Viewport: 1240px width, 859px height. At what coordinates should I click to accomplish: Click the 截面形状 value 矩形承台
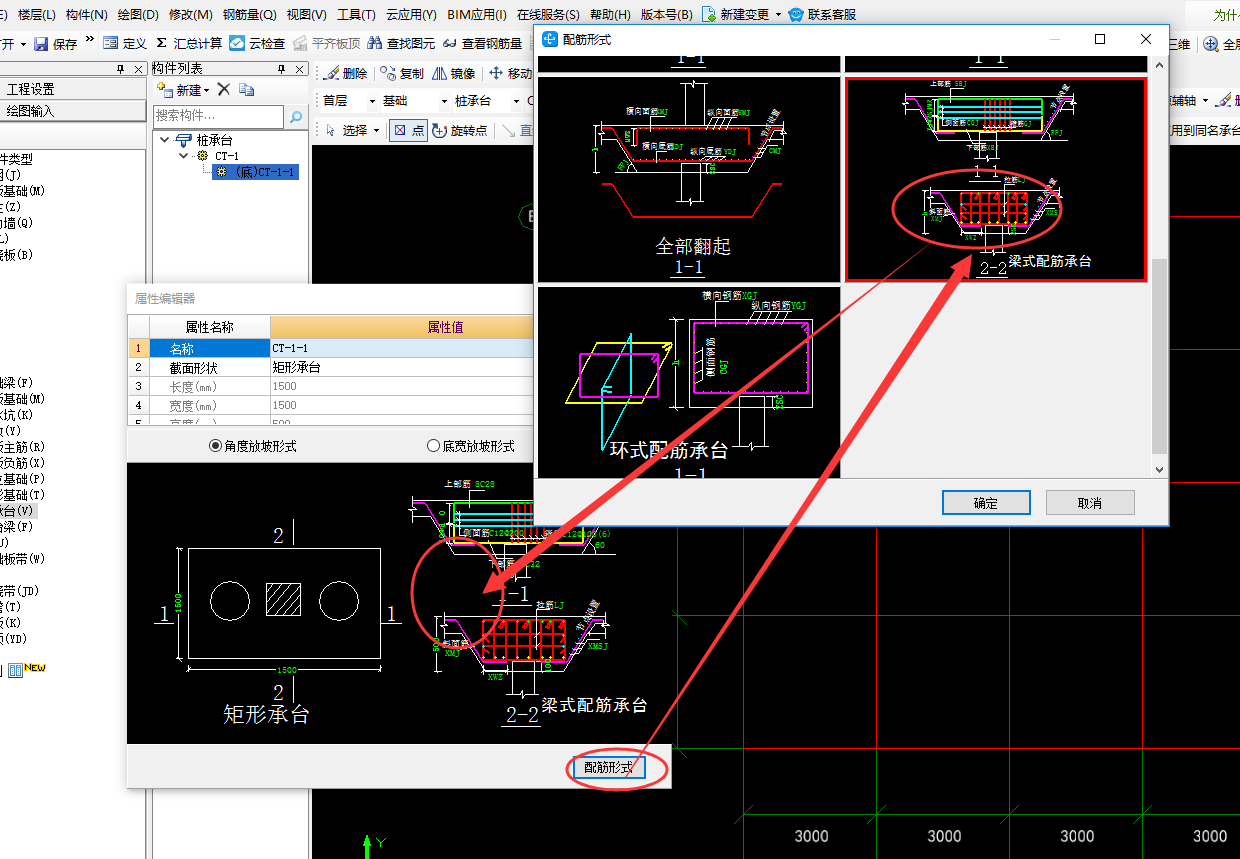click(x=402, y=367)
